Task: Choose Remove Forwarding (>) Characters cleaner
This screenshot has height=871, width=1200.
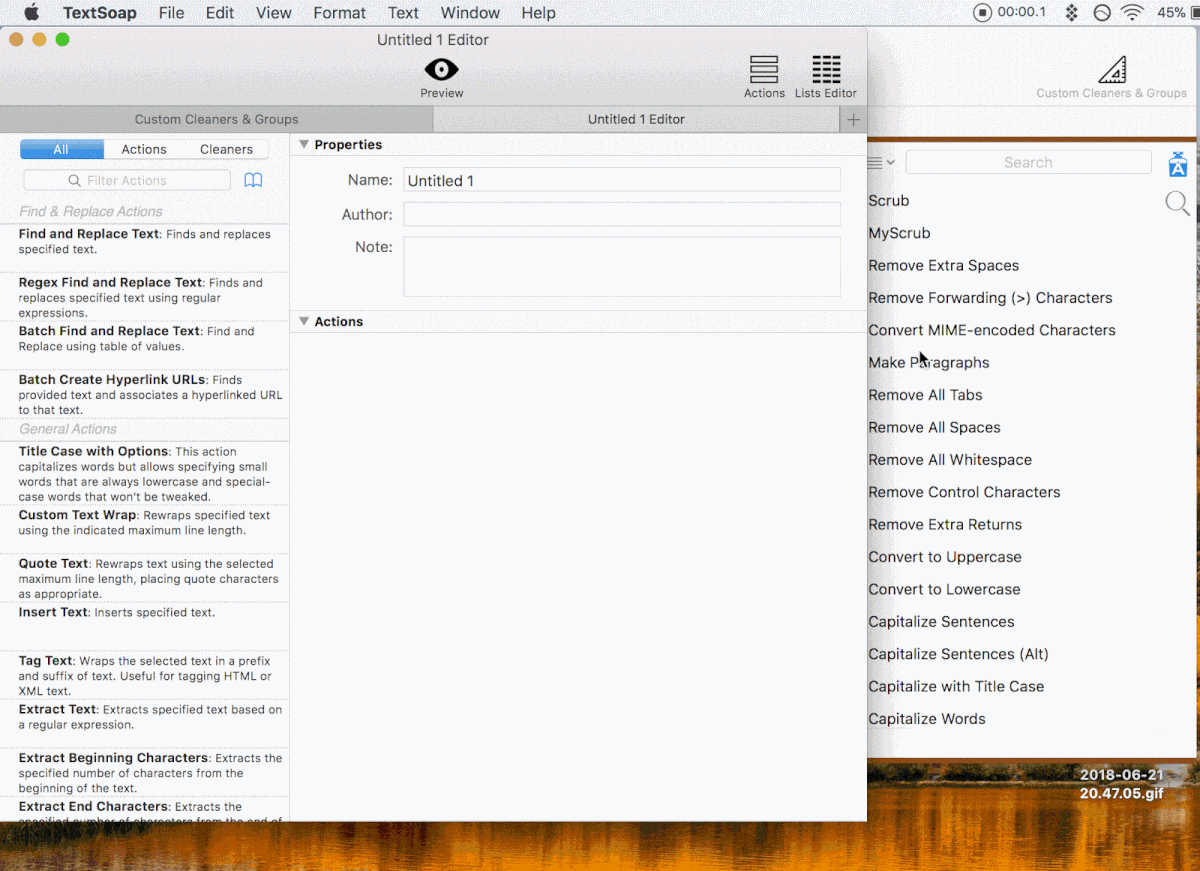Action: [990, 298]
